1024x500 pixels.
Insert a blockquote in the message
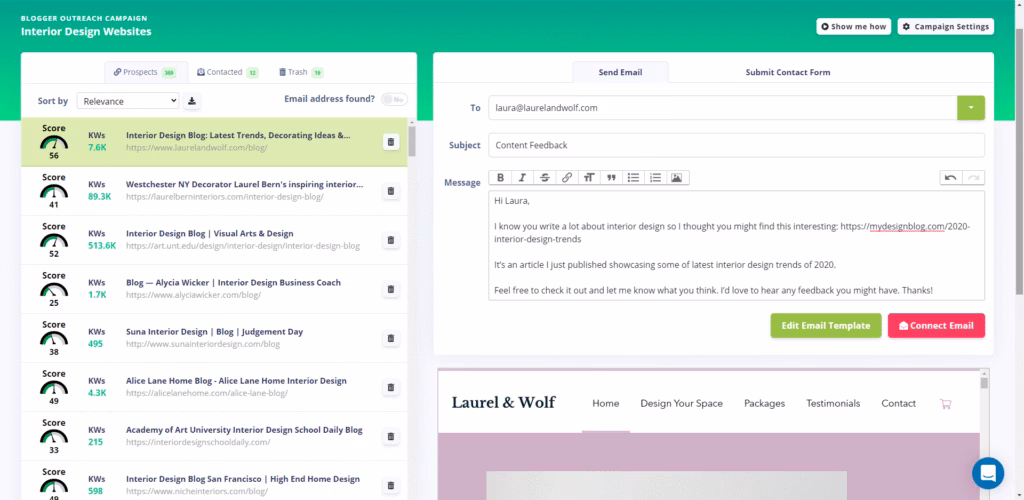pos(610,178)
